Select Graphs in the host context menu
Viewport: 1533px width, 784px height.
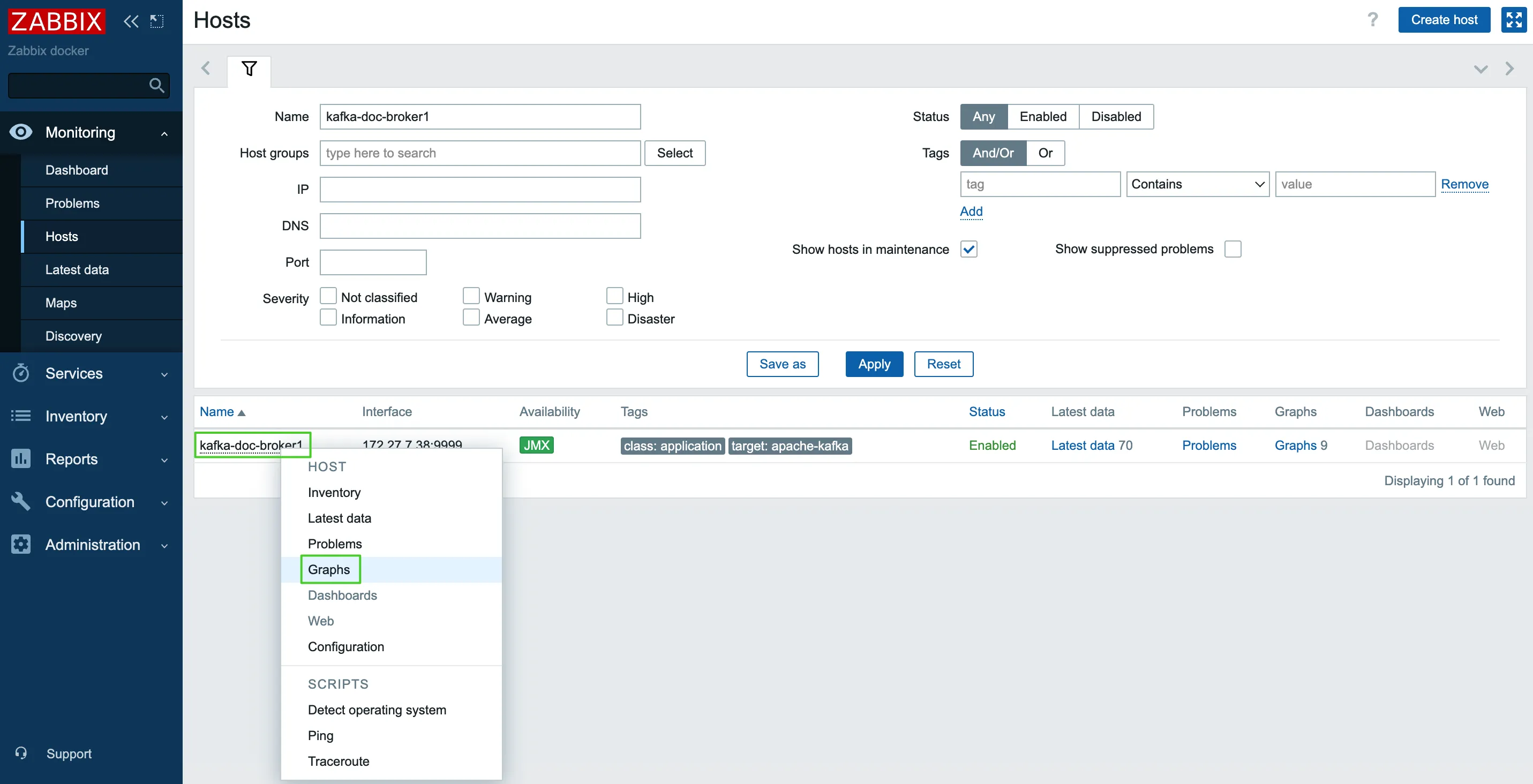pyautogui.click(x=329, y=569)
